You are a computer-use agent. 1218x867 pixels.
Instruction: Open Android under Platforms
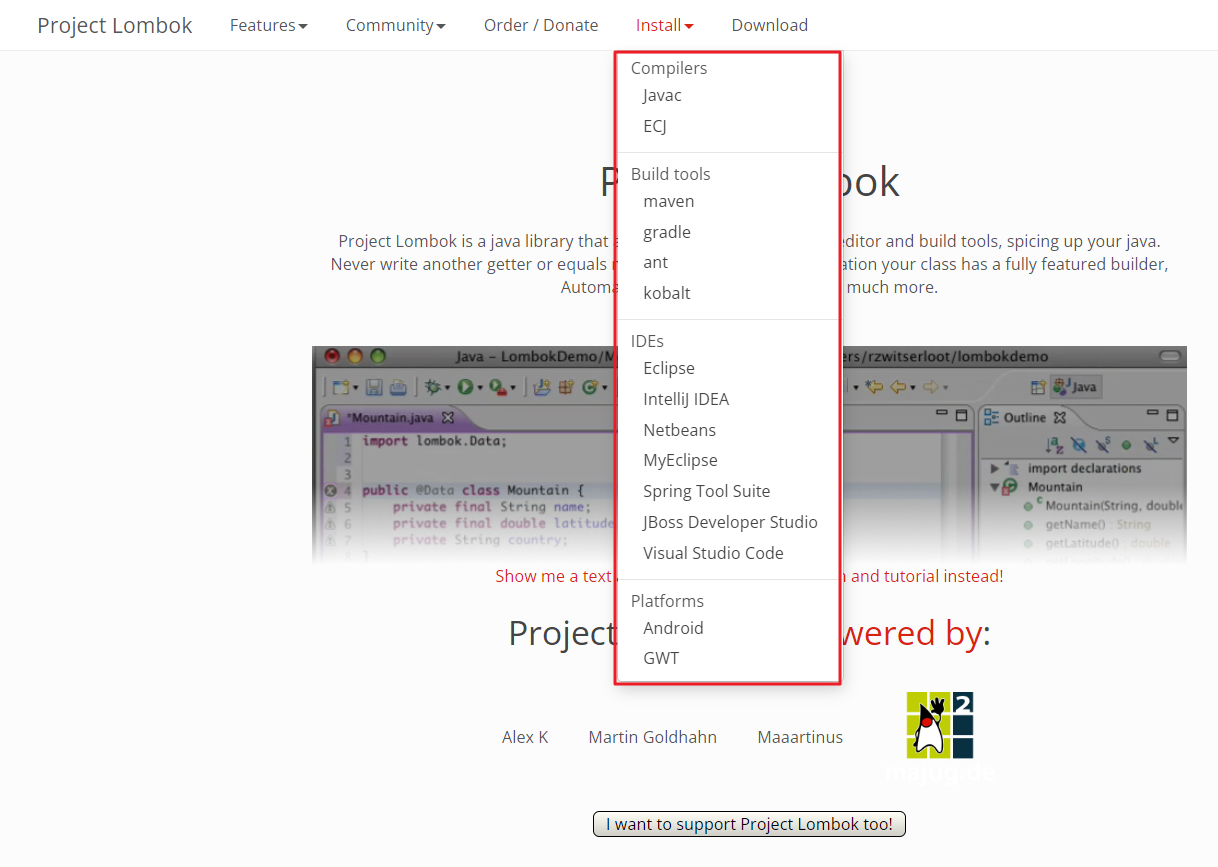(673, 628)
